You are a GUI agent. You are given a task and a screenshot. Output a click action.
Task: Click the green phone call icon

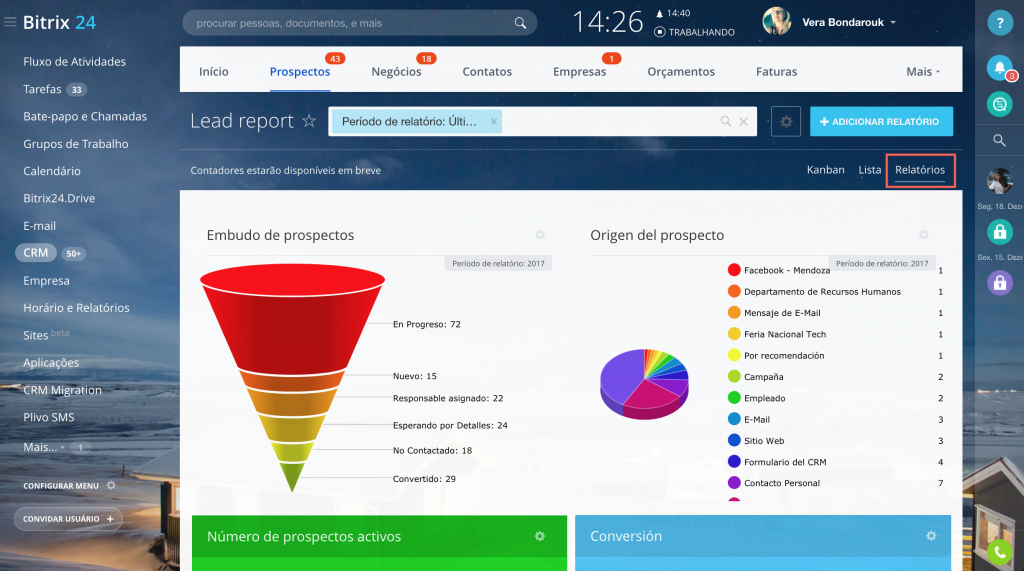point(999,550)
